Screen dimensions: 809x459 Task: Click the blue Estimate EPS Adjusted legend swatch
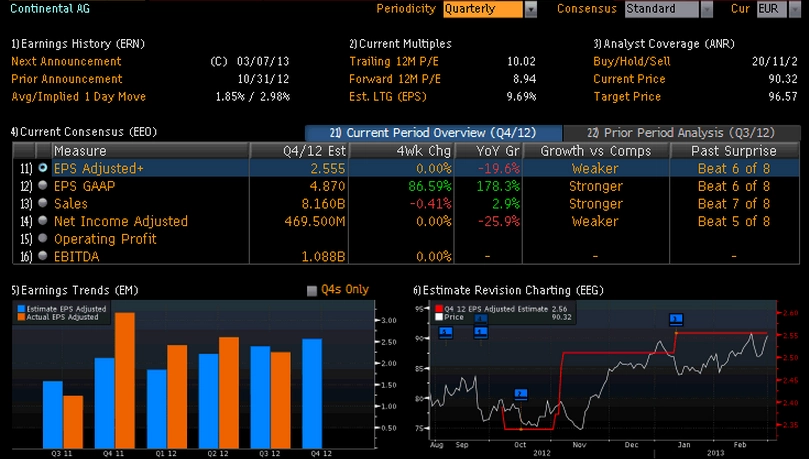(x=21, y=309)
